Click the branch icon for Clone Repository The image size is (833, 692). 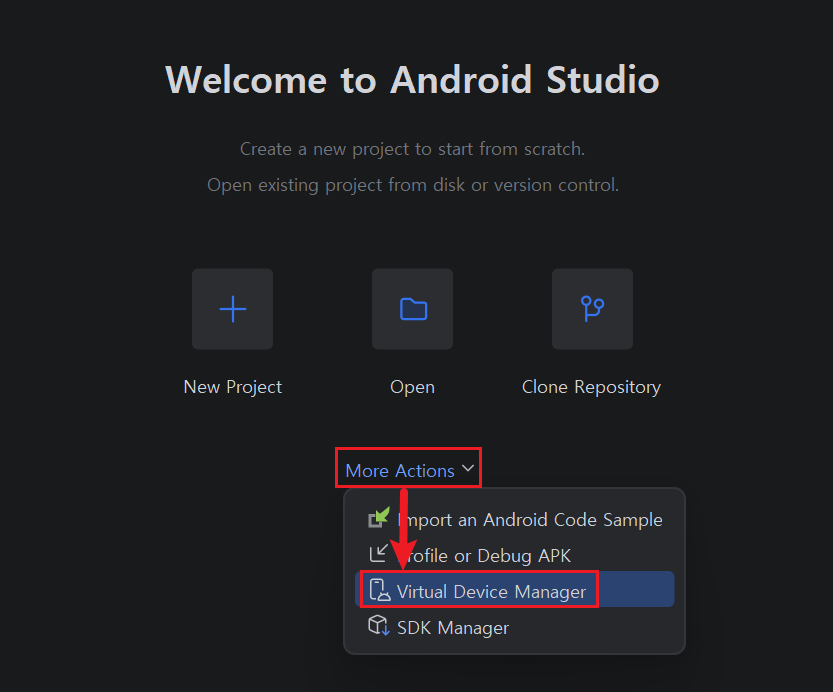pyautogui.click(x=592, y=309)
